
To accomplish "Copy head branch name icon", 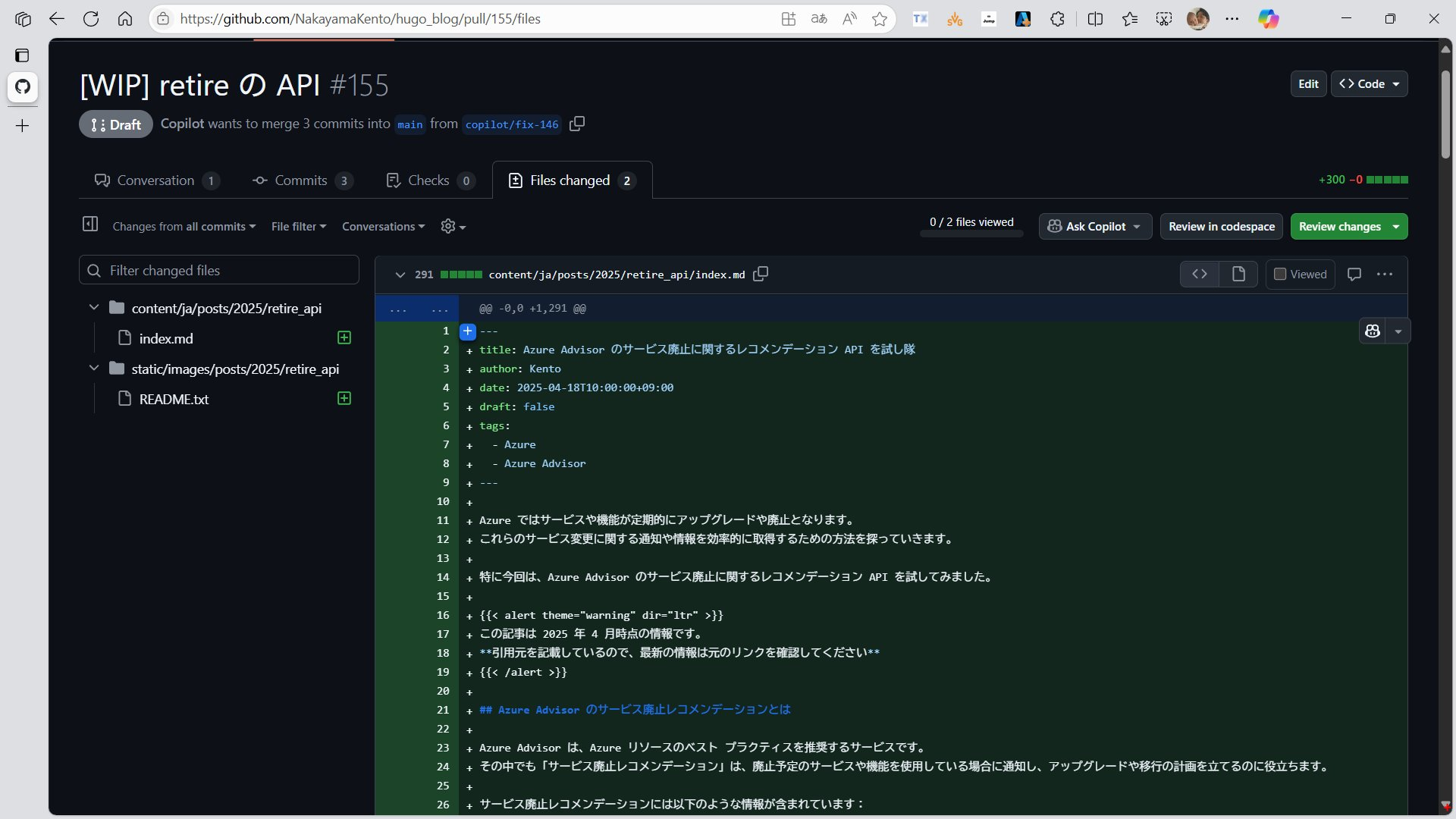I will 577,124.
